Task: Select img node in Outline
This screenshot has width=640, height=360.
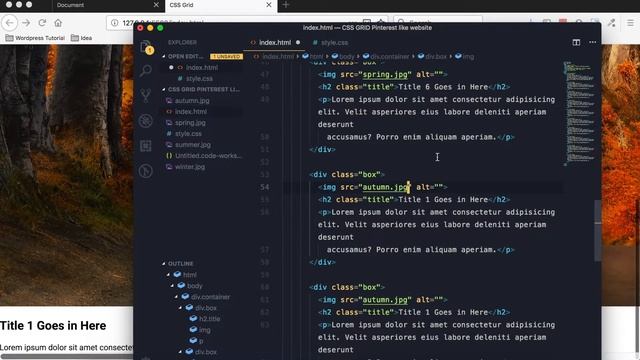Action: [205, 330]
